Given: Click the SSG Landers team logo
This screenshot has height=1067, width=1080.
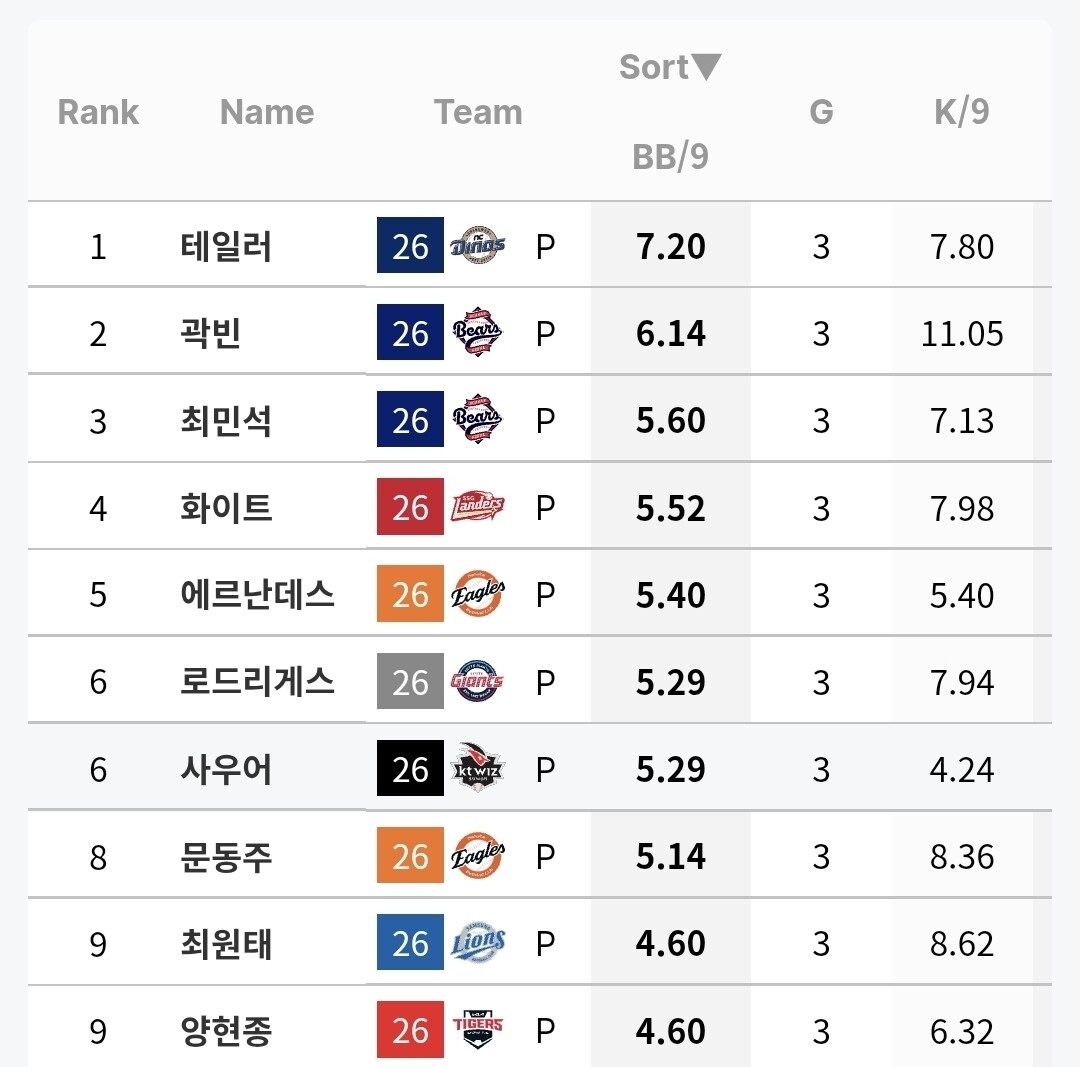Looking at the screenshot, I should [x=477, y=506].
